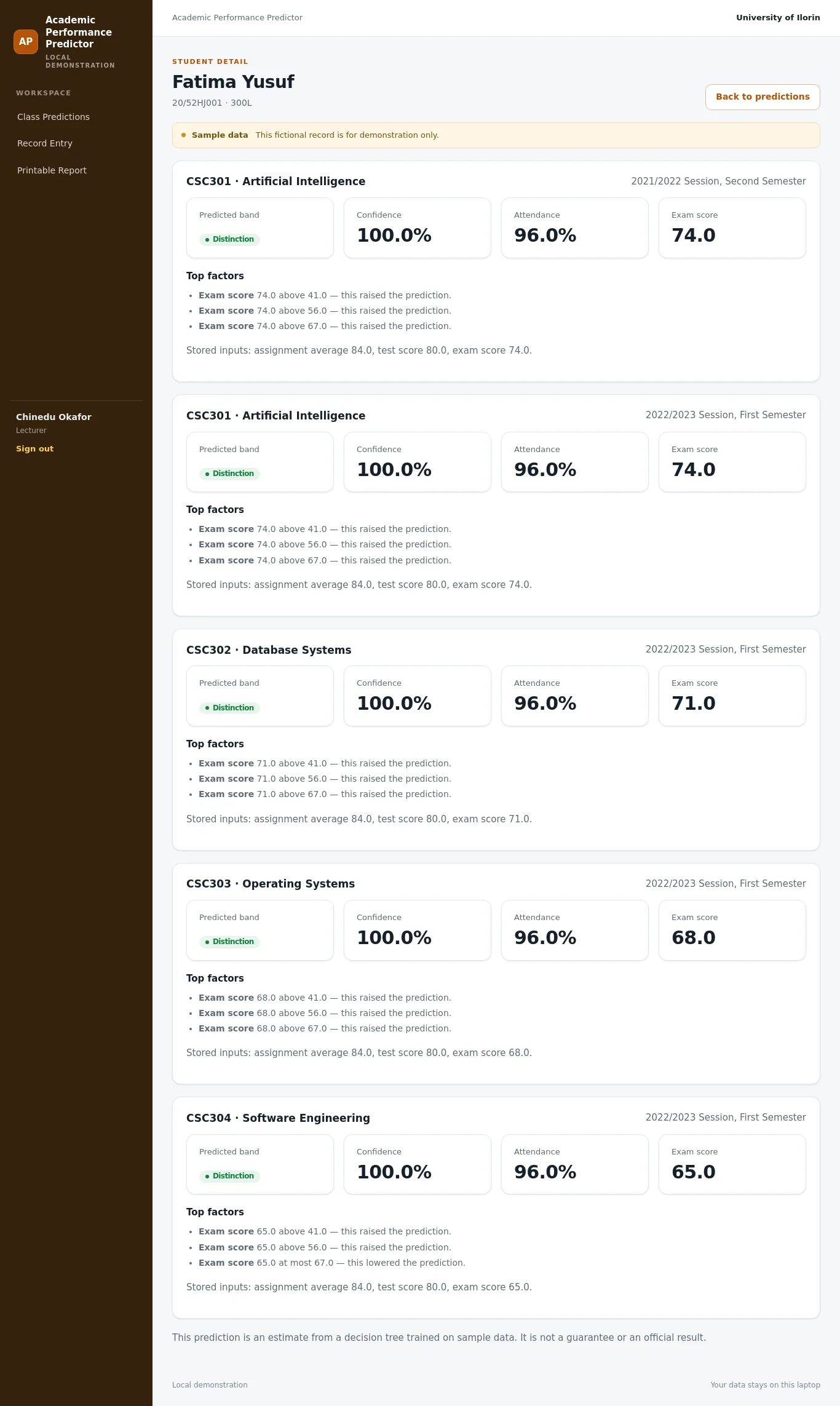This screenshot has height=1406, width=840.
Task: Select the student name Fatima Yusuf heading
Action: (x=233, y=82)
